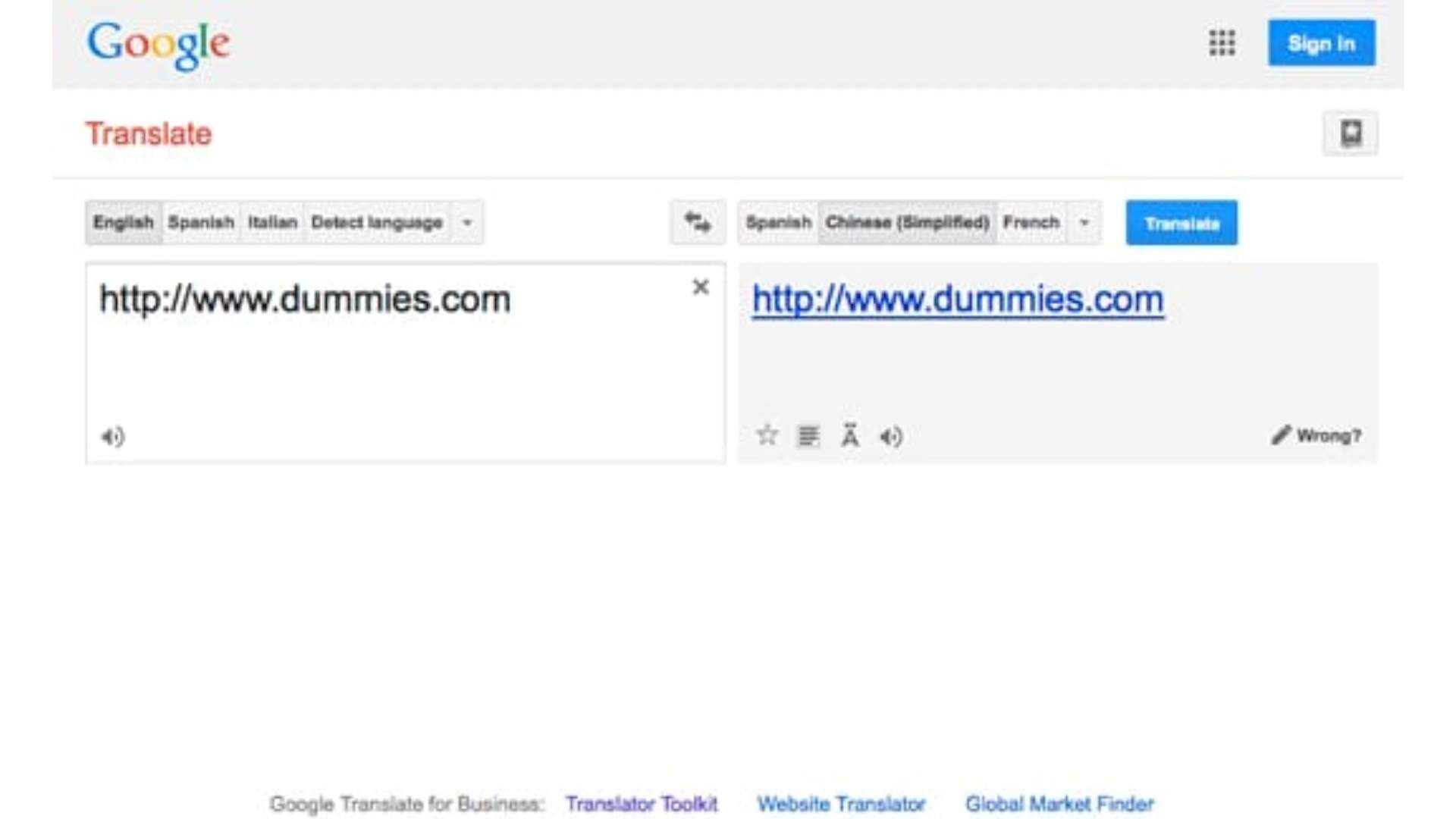Image resolution: width=1456 pixels, height=819 pixels.
Task: Listen to the source text
Action: click(113, 437)
